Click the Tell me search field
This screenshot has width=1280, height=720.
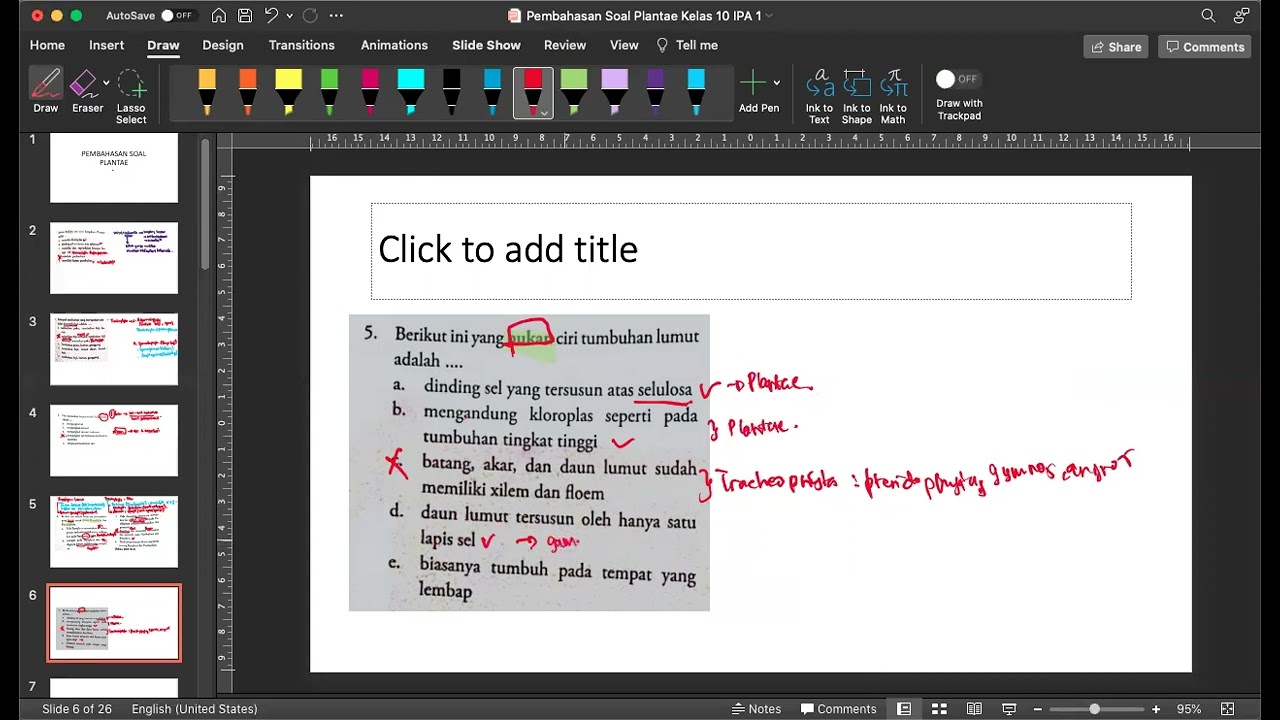pyautogui.click(x=687, y=45)
